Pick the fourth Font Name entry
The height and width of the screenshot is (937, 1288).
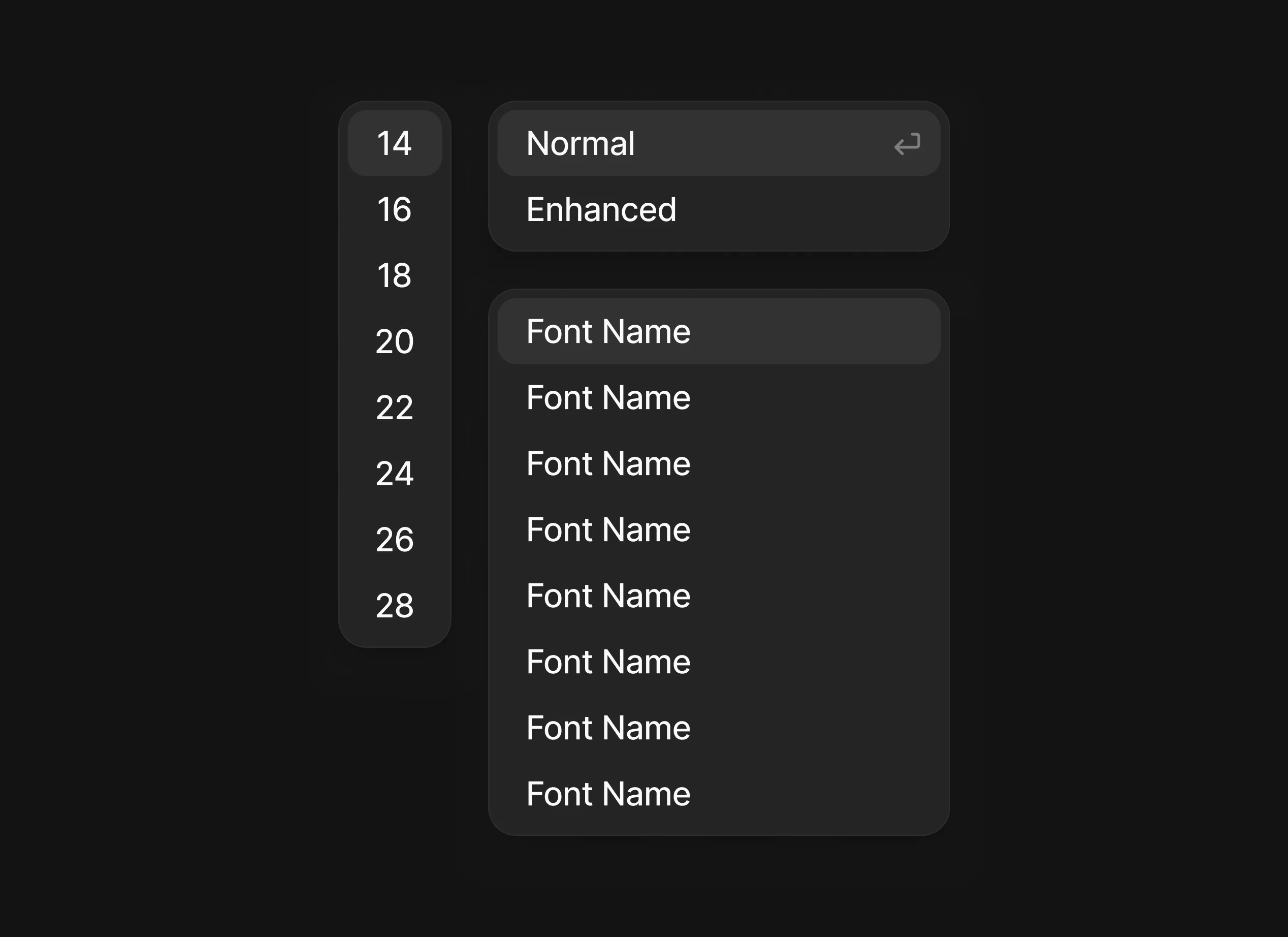coord(607,529)
